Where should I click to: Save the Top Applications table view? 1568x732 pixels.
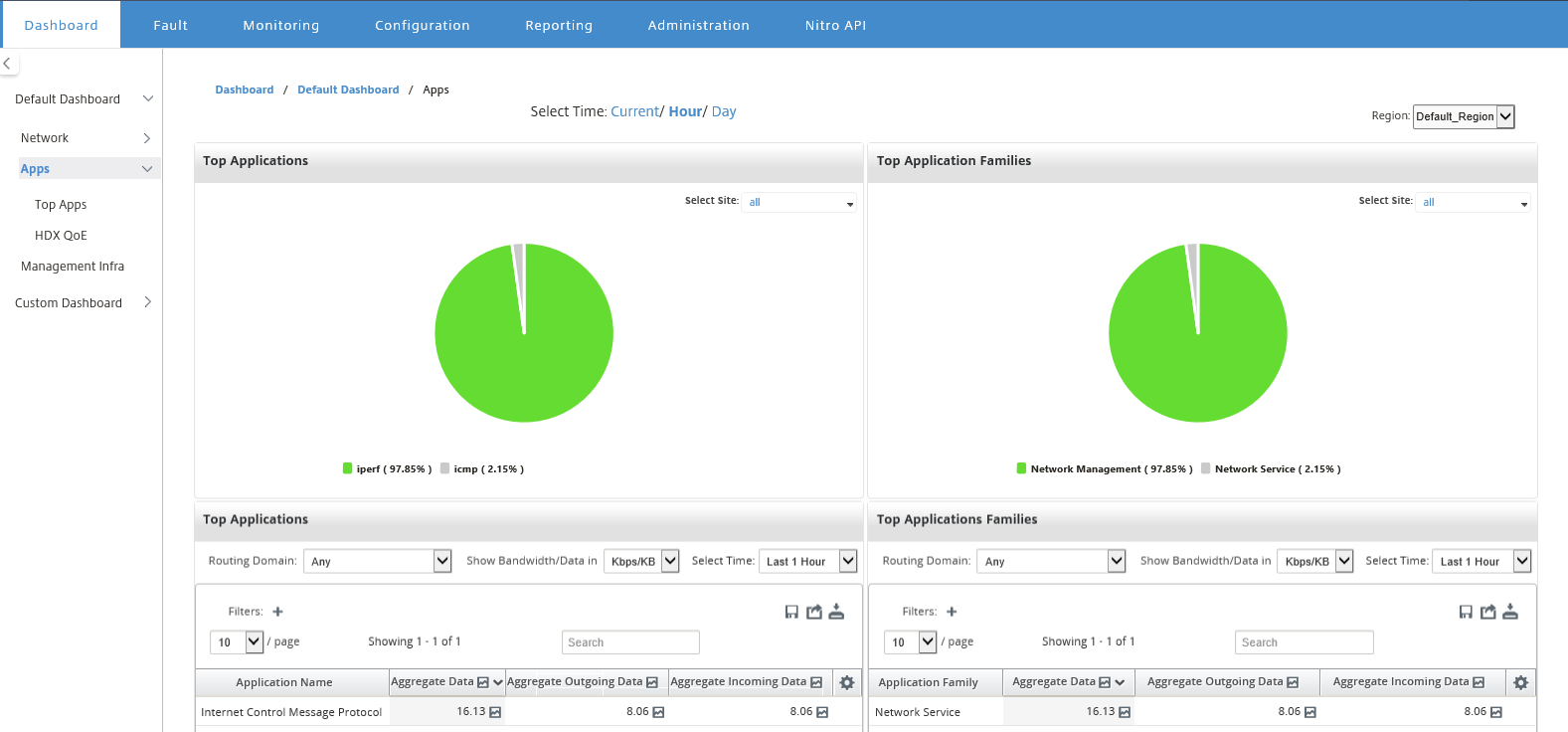pos(791,612)
